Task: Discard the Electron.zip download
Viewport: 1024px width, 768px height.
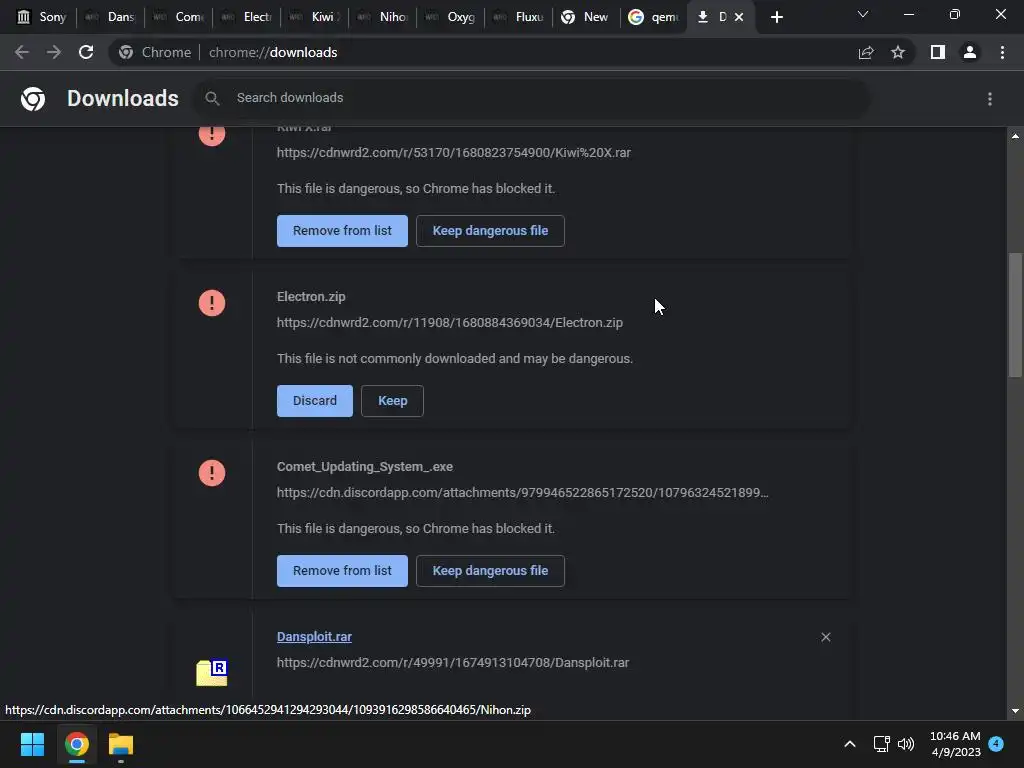Action: tap(315, 401)
